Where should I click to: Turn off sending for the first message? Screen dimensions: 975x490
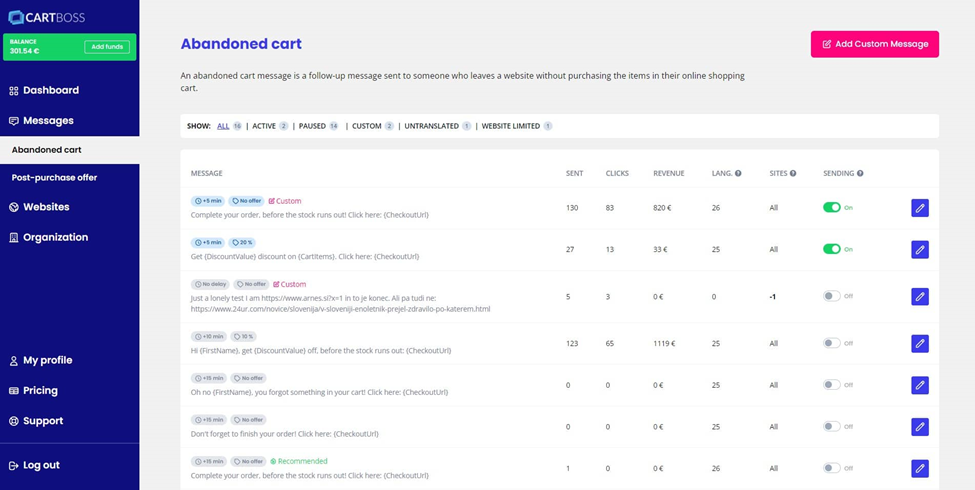831,208
